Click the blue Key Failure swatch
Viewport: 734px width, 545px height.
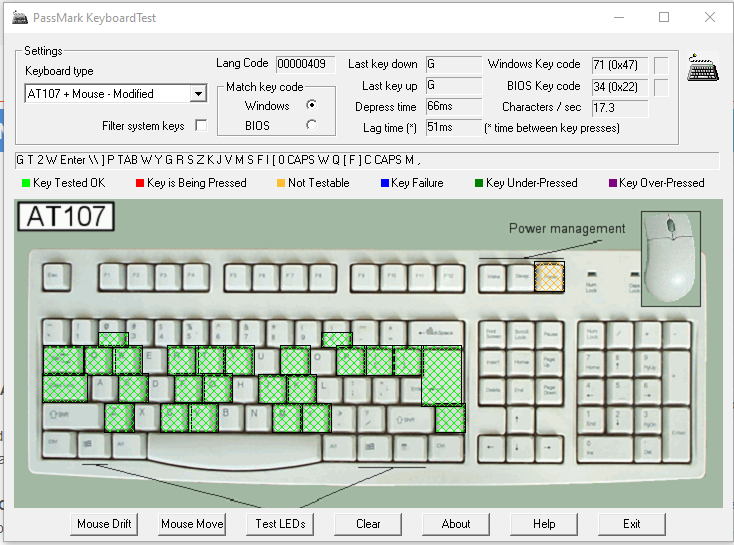pos(385,183)
